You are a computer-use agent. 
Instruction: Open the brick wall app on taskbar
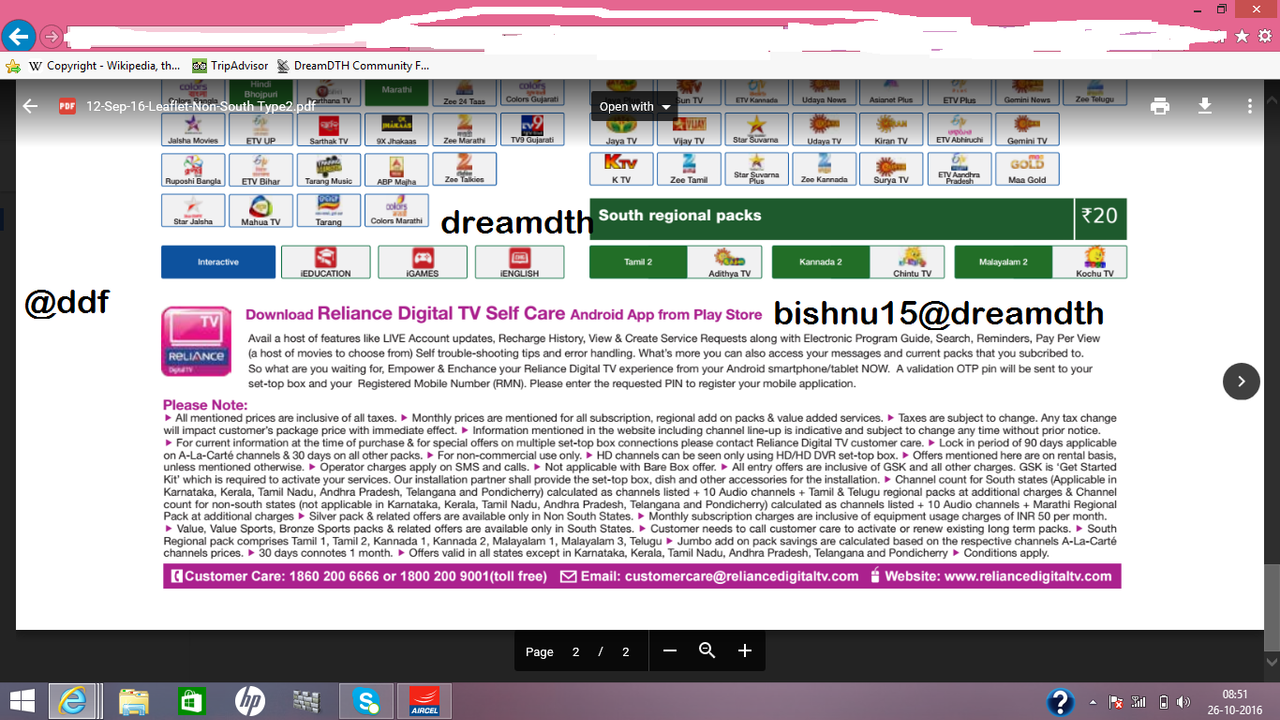click(306, 701)
